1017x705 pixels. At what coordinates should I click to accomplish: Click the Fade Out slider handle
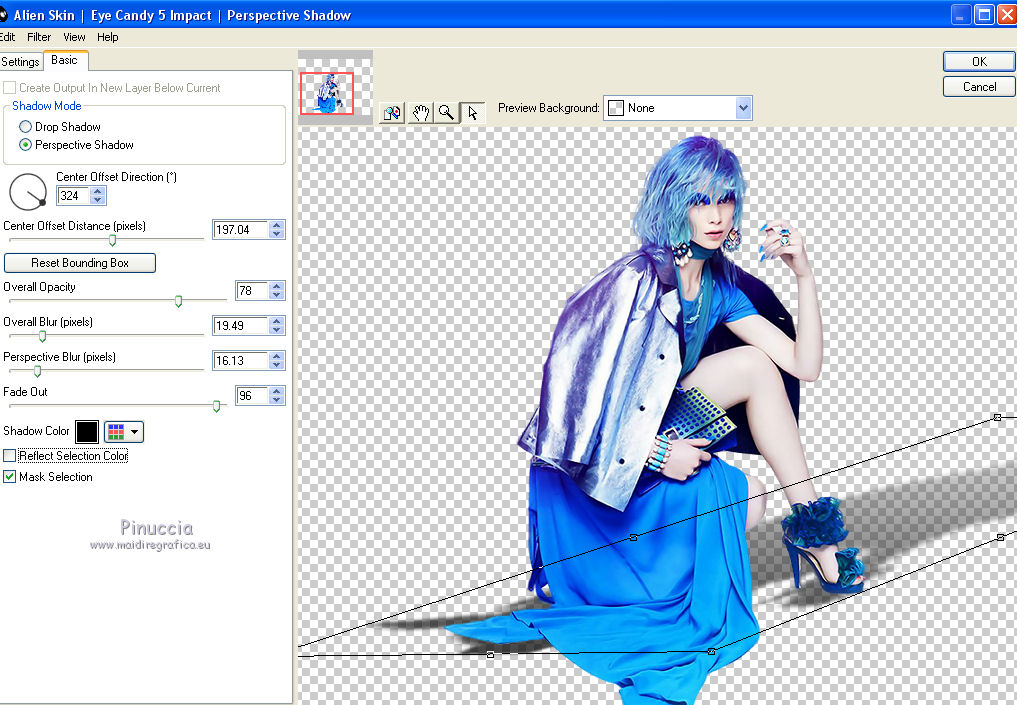217,406
